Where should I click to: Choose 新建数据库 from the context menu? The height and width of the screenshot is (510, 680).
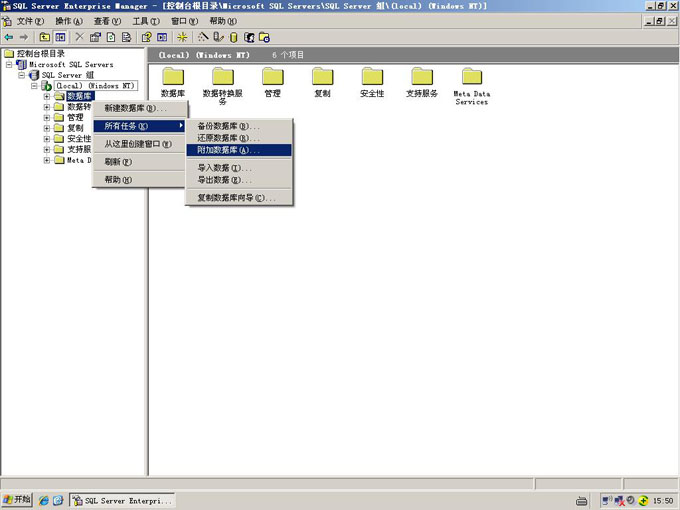coord(140,108)
